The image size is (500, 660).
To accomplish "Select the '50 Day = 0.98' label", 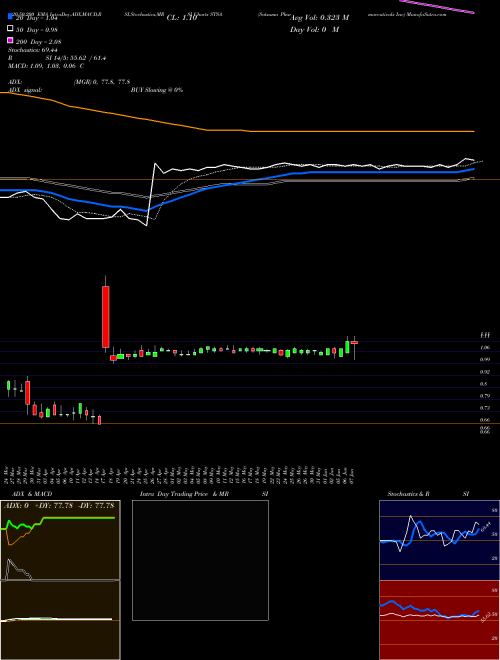I will click(x=37, y=30).
